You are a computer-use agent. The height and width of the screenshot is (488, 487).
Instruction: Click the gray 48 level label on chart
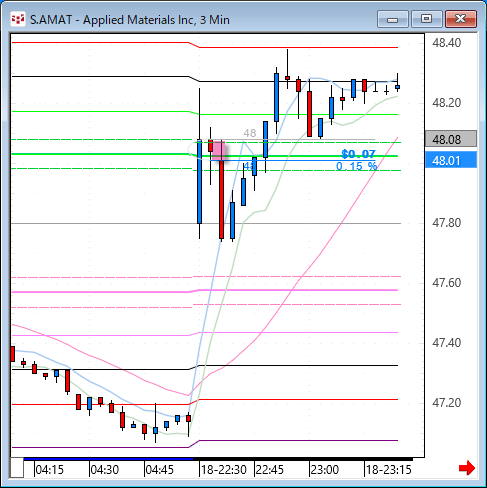coord(250,133)
